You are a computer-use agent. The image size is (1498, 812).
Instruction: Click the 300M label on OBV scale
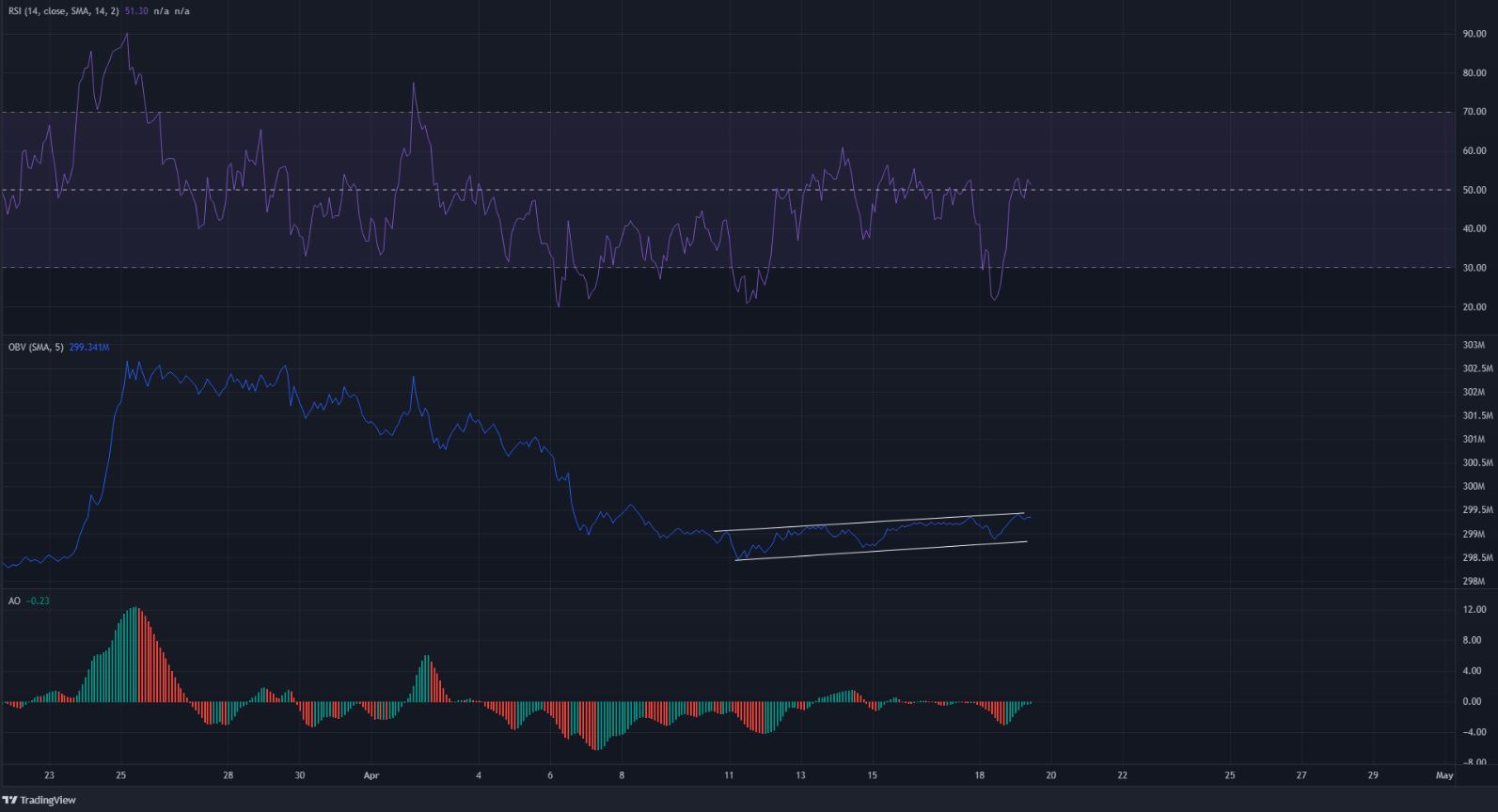coord(1474,487)
